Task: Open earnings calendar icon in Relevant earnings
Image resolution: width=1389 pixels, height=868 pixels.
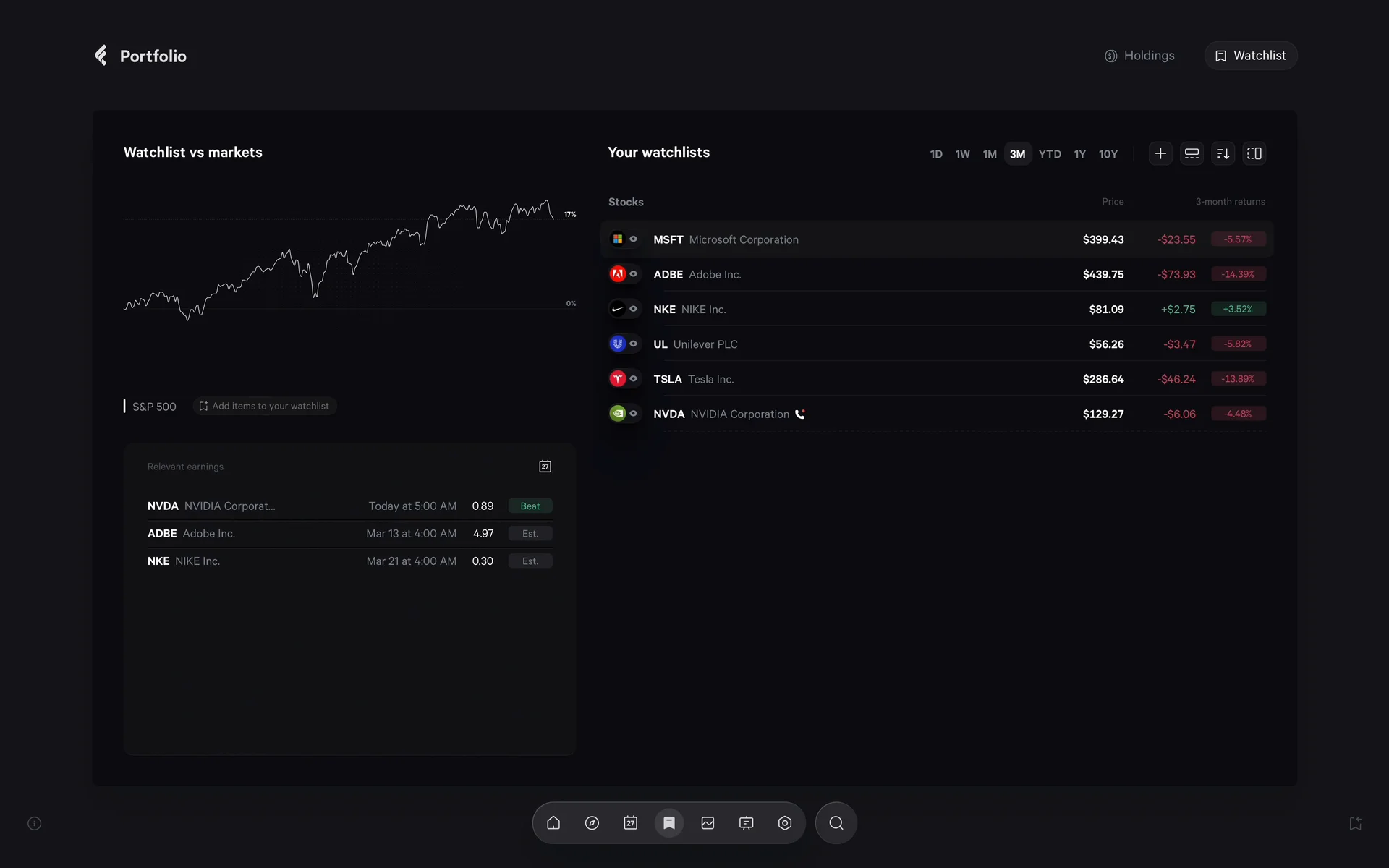Action: coord(545,467)
